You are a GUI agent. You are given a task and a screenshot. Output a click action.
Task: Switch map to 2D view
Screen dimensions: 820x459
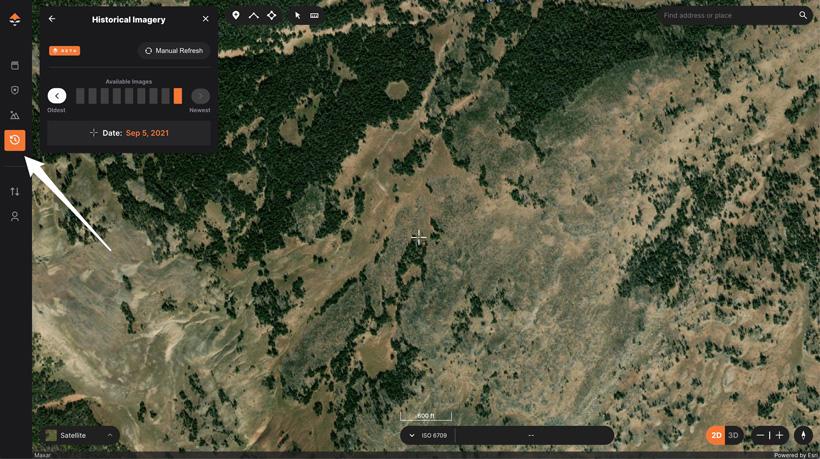716,435
